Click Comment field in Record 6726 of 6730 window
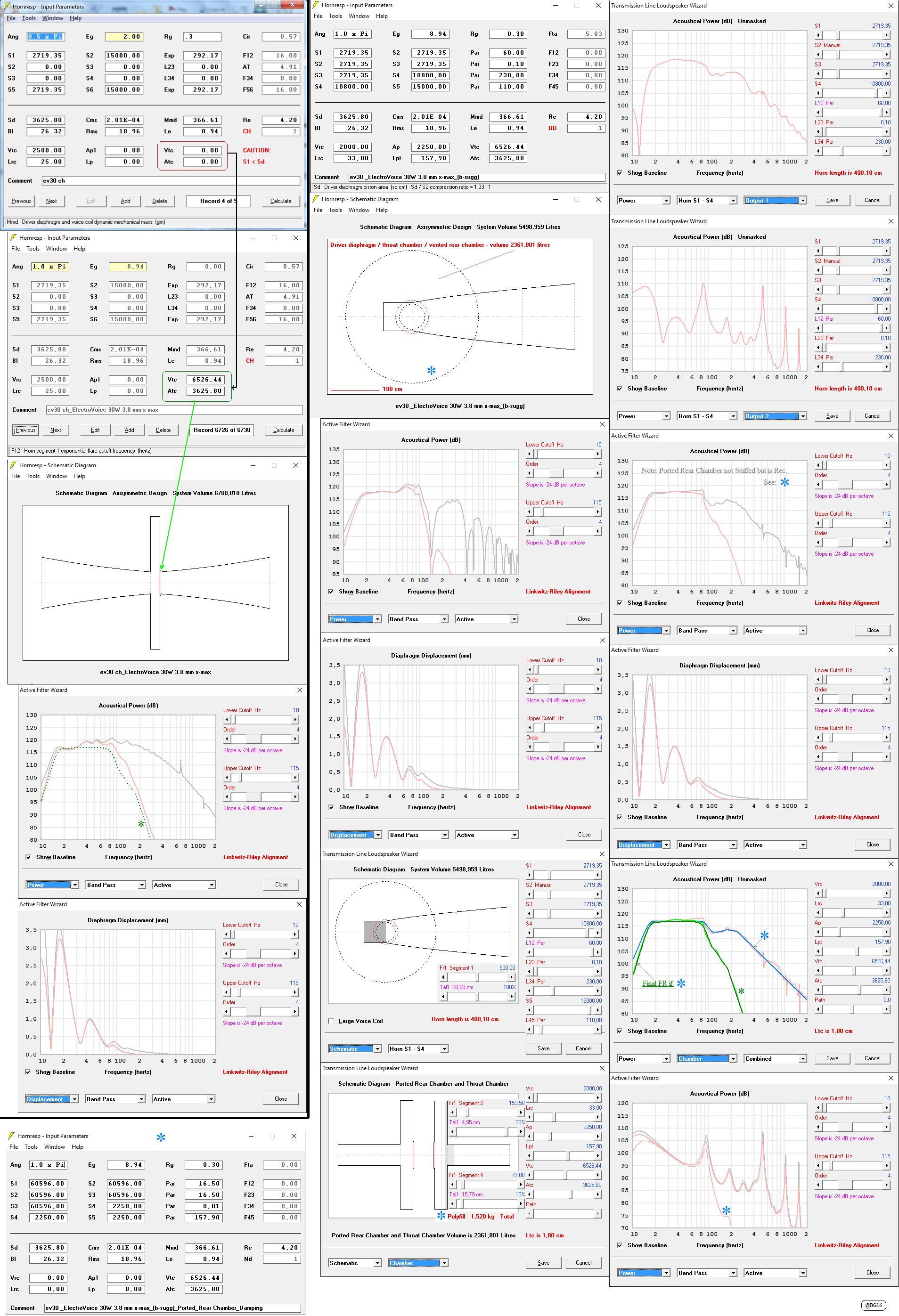This screenshot has height=1316, width=899. 173,409
